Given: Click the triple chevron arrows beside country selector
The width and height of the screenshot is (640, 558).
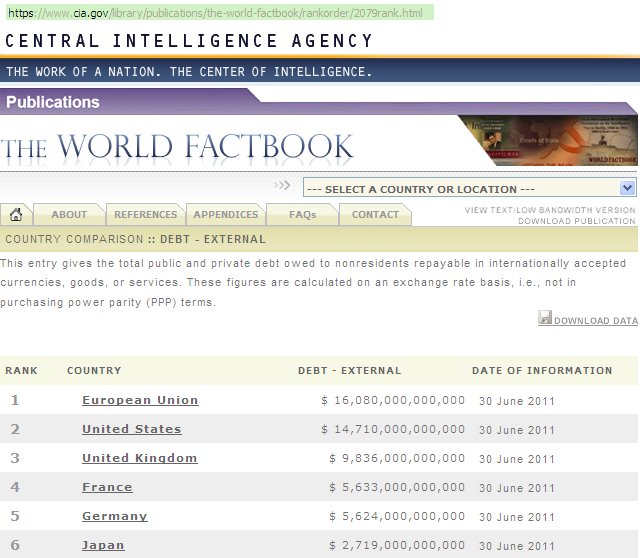Looking at the screenshot, I should coord(282,185).
